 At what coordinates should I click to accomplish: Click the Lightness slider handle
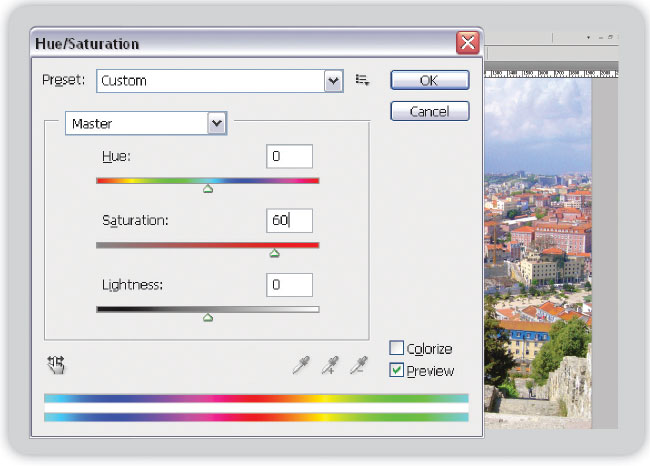(208, 317)
